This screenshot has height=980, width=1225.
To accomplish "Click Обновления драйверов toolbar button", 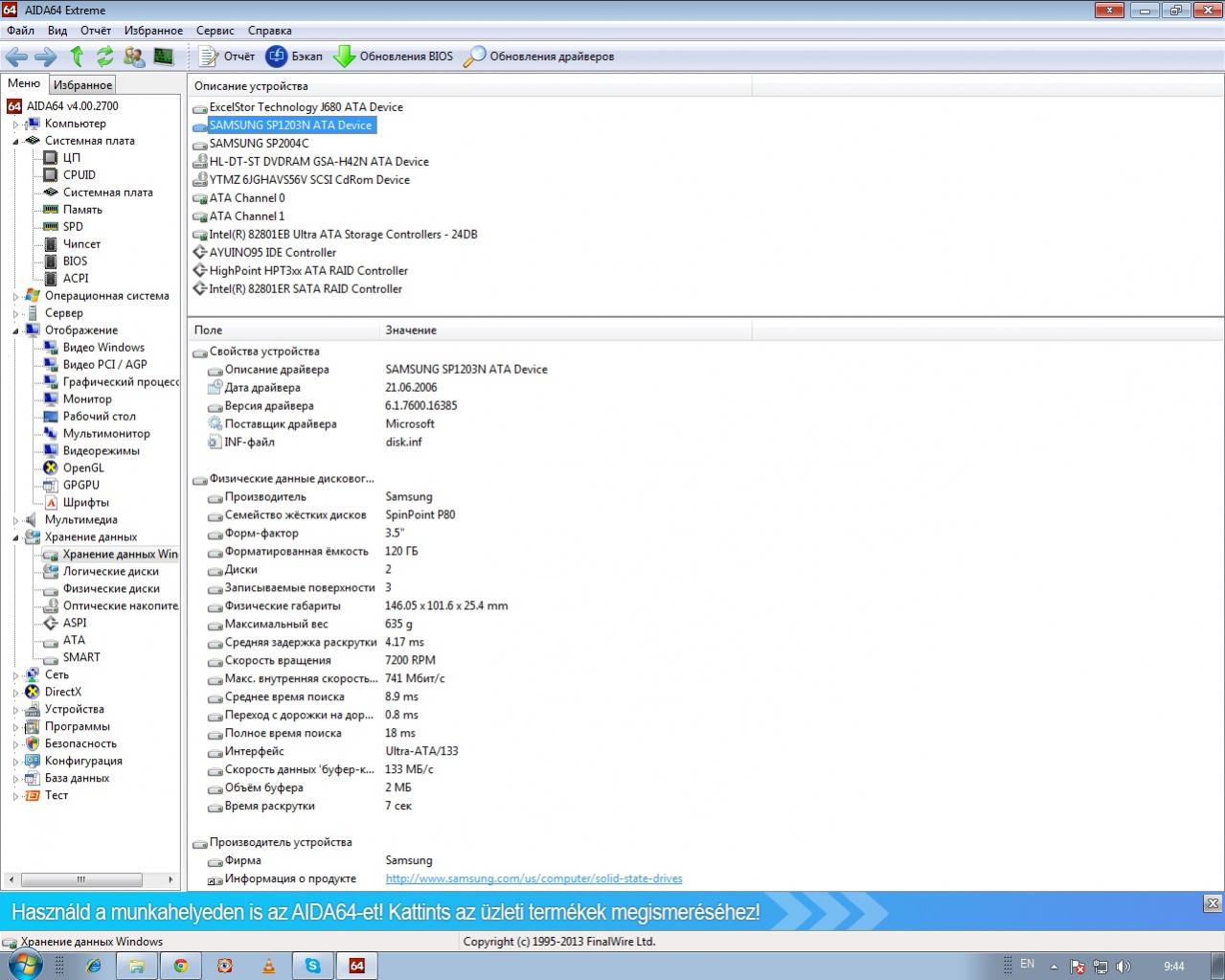I will pyautogui.click(x=538, y=57).
